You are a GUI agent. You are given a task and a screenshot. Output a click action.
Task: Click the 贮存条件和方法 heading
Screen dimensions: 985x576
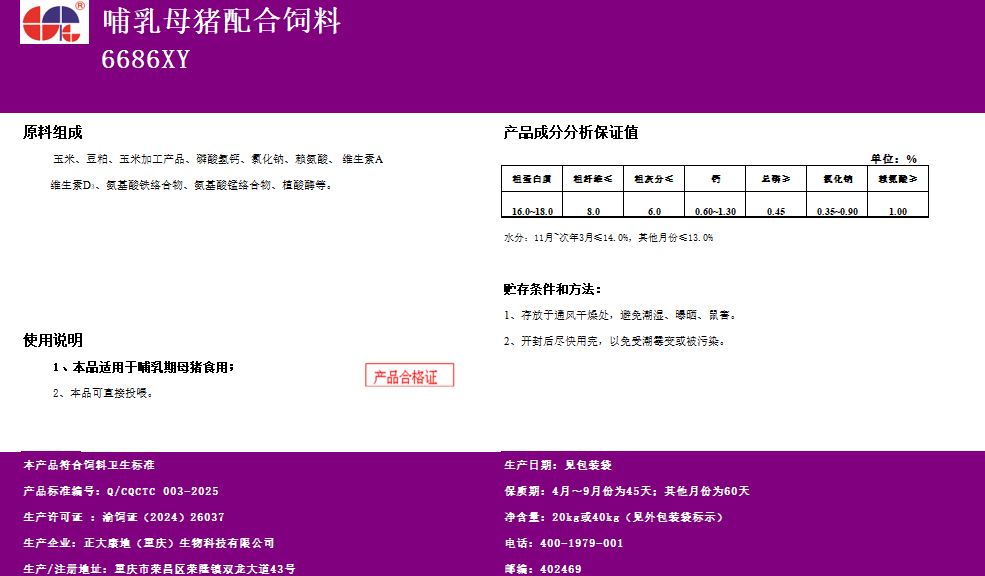coord(552,289)
